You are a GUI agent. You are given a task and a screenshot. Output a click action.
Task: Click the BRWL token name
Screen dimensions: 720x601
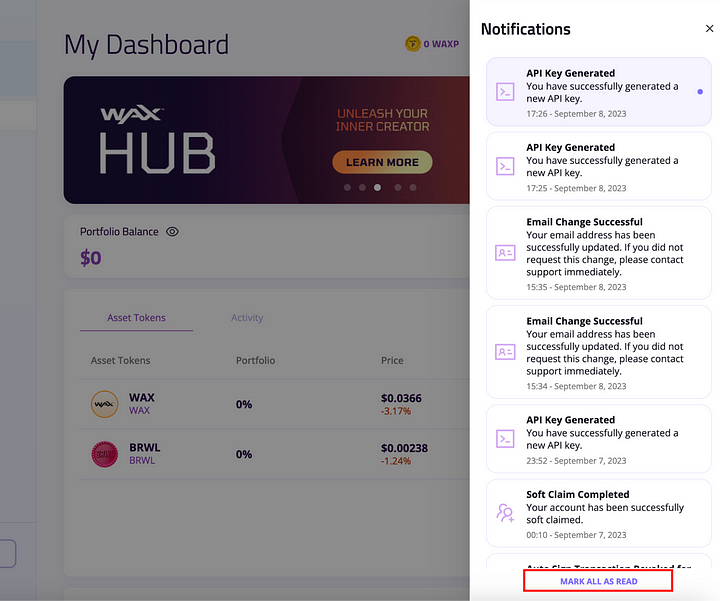pos(145,448)
